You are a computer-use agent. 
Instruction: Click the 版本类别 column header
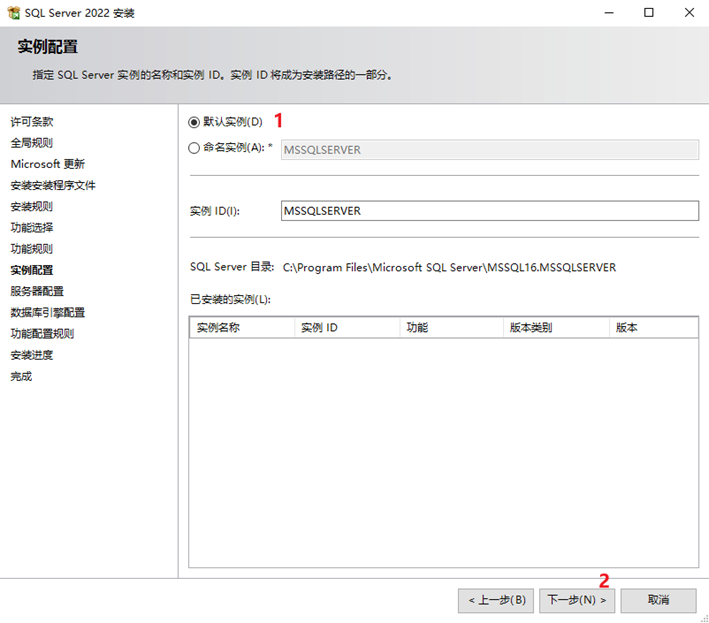(x=557, y=327)
